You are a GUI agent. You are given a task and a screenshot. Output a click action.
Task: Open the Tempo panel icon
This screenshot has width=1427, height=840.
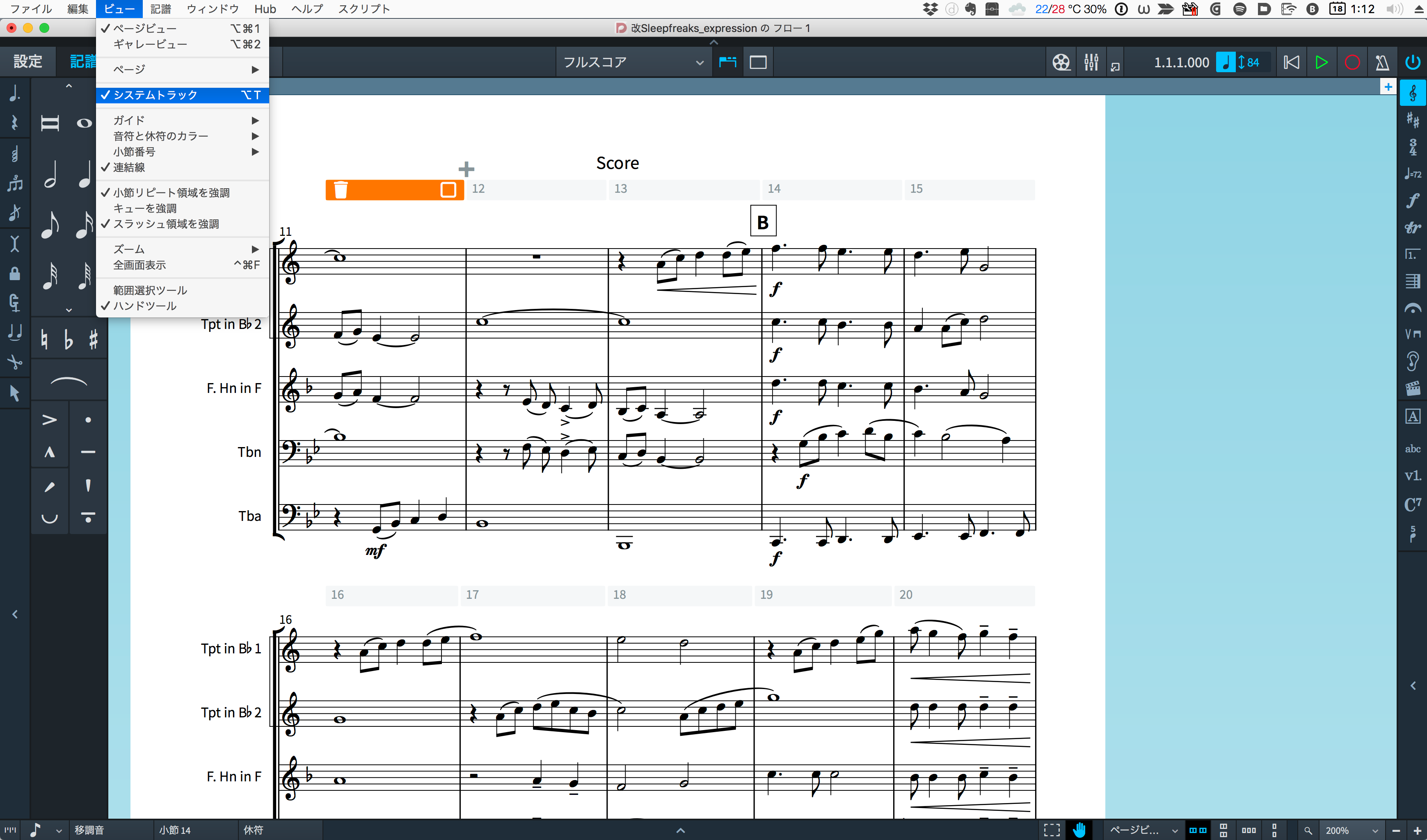[1412, 174]
